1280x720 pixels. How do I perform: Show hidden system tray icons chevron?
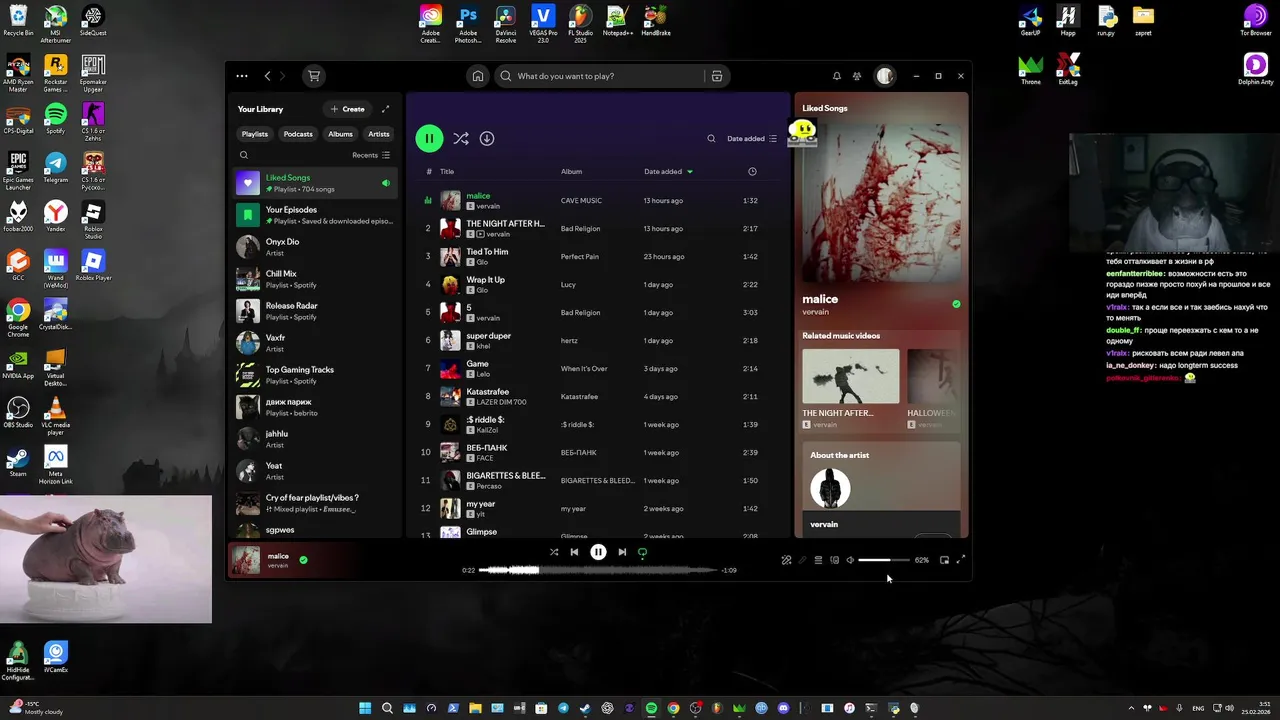click(1132, 708)
